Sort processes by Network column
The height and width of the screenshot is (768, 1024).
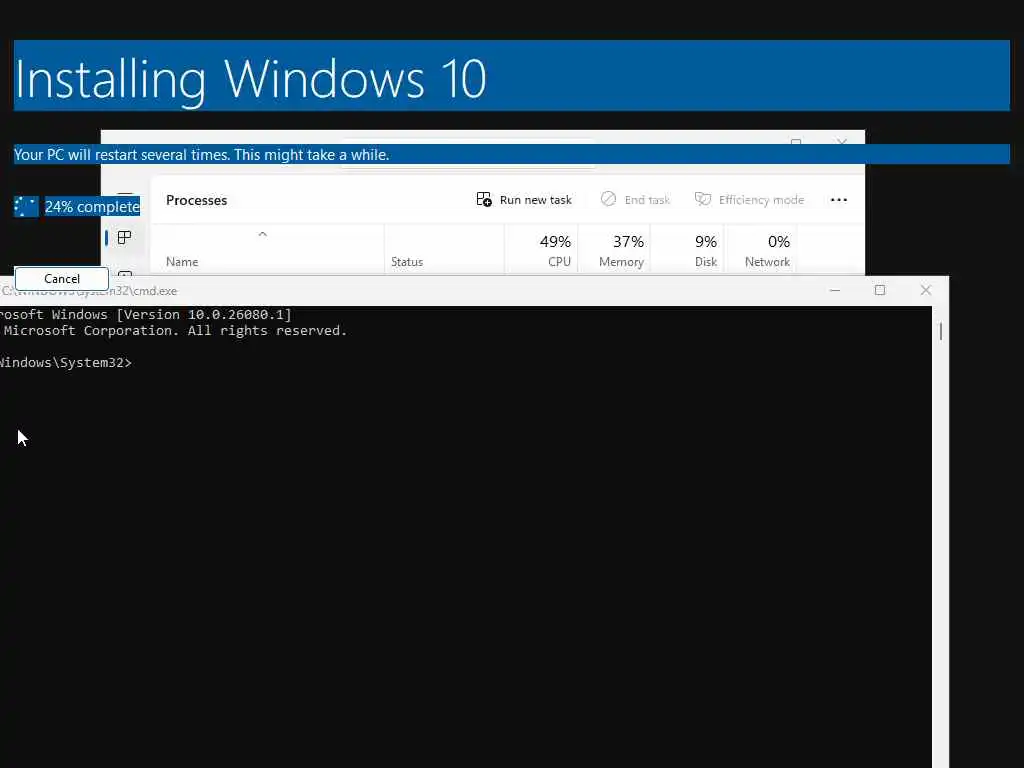[x=761, y=250]
